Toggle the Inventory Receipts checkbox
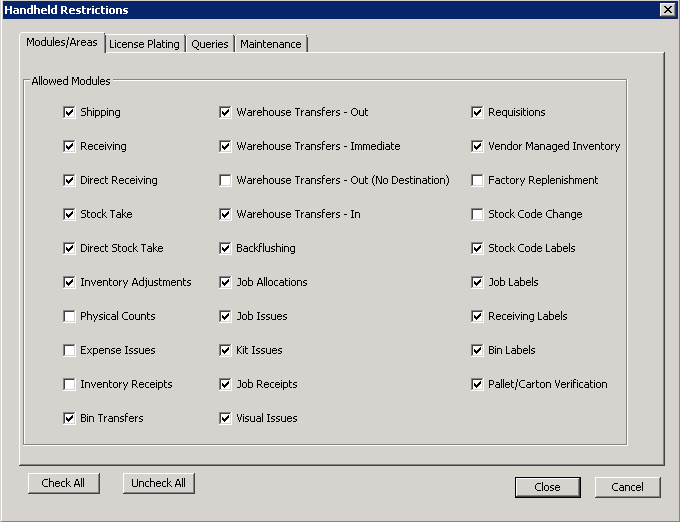The height and width of the screenshot is (522, 680). (69, 384)
